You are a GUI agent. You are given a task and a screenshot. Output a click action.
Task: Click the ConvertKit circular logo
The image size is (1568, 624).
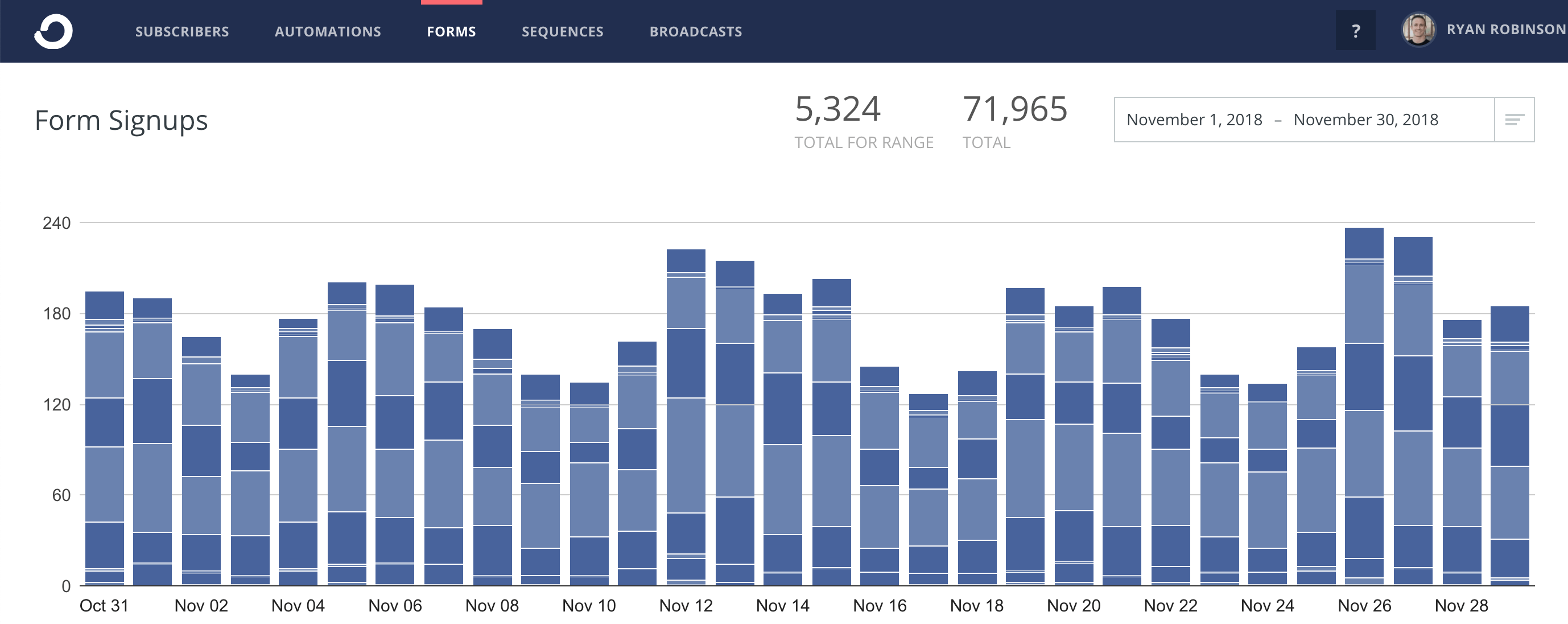pyautogui.click(x=53, y=31)
